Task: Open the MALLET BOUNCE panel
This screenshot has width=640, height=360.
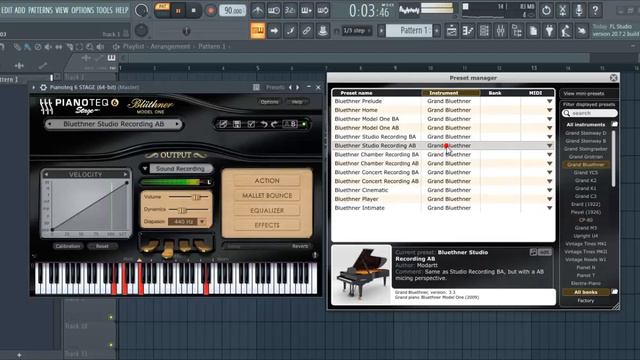Action: click(267, 196)
